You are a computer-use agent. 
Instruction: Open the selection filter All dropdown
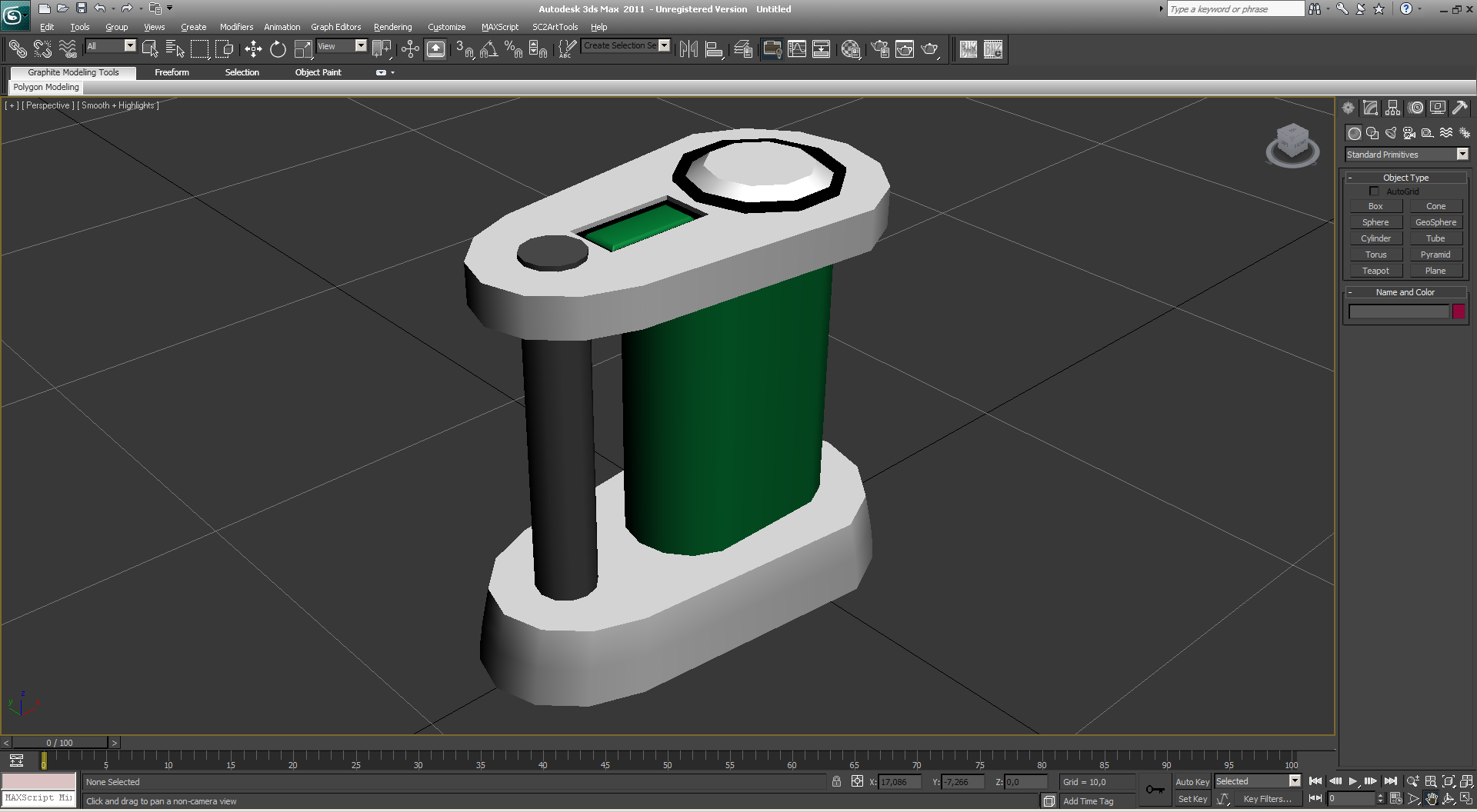tap(129, 46)
